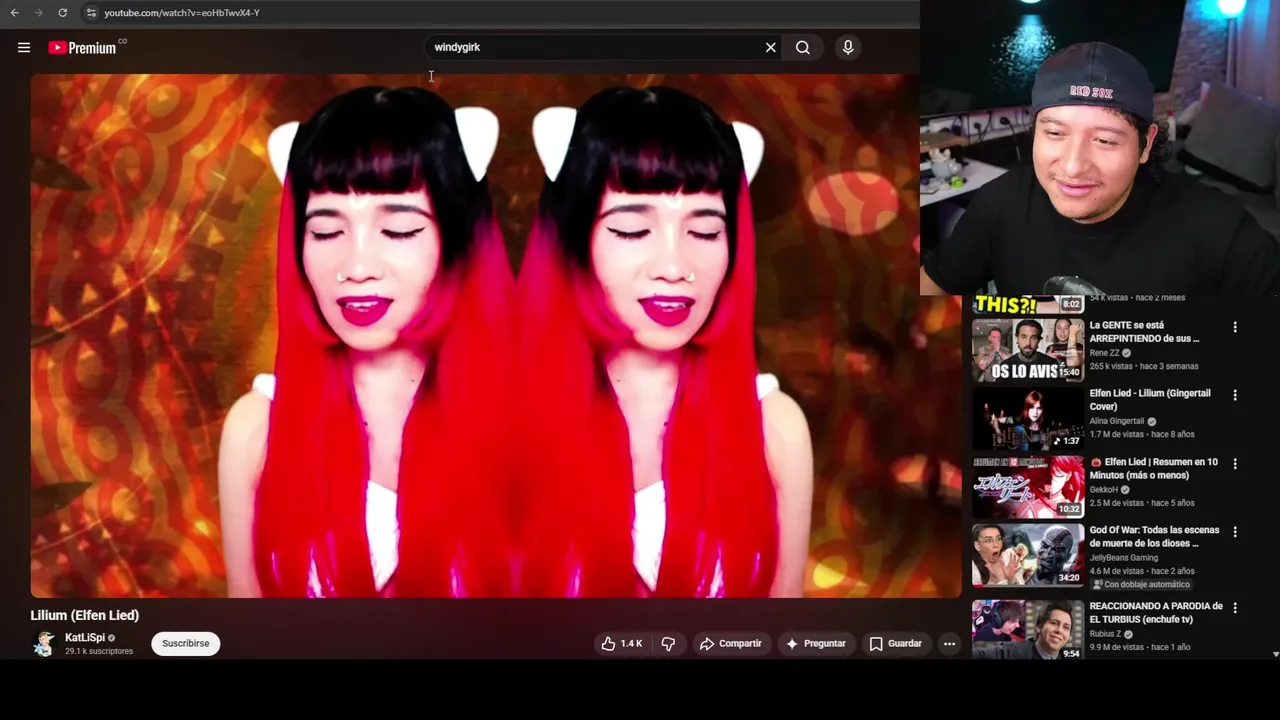Open title God Of War: Todas las escenas
This screenshot has width=1280, height=720.
[1154, 537]
